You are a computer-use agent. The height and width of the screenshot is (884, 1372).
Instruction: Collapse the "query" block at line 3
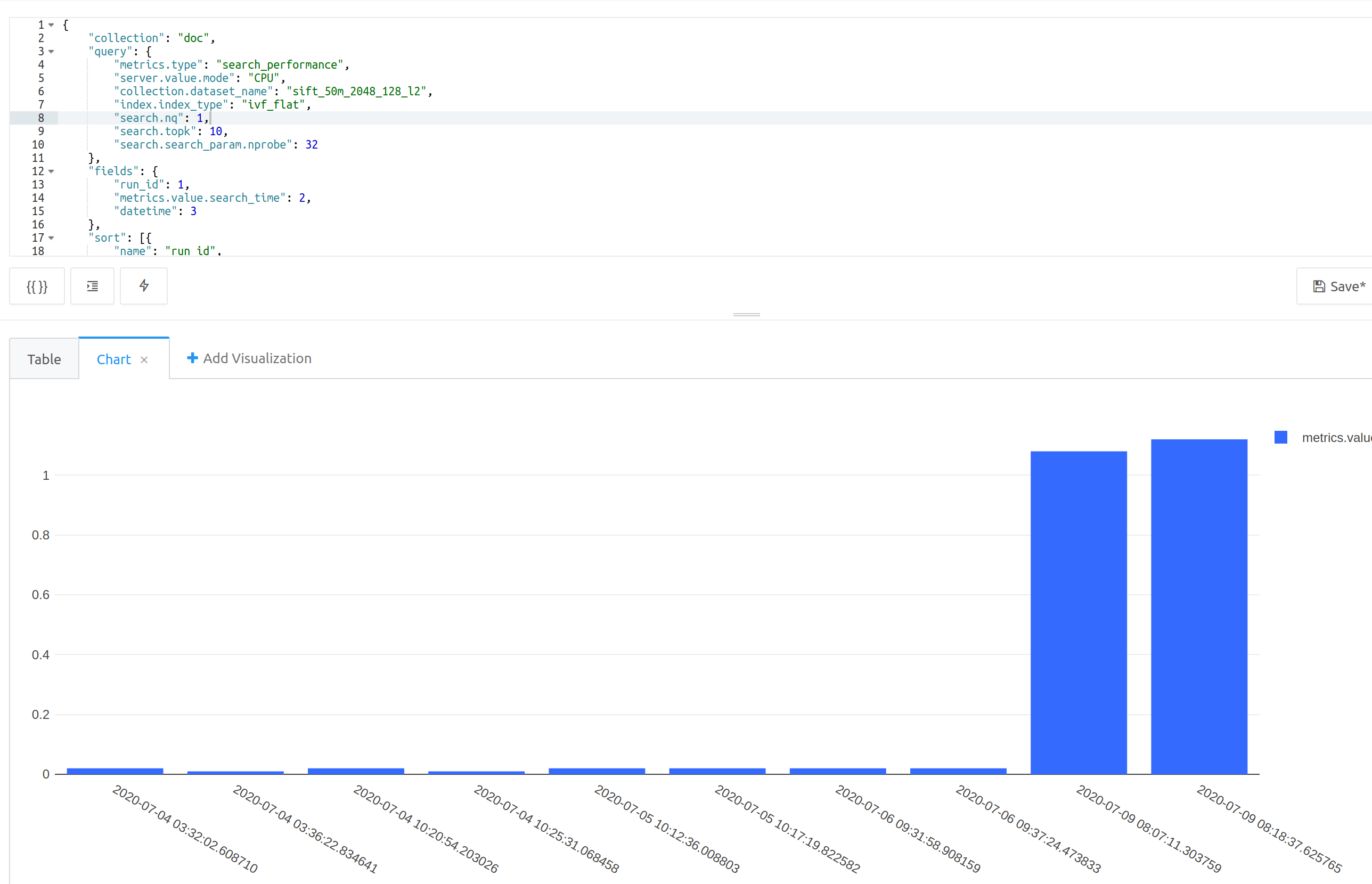coord(51,51)
